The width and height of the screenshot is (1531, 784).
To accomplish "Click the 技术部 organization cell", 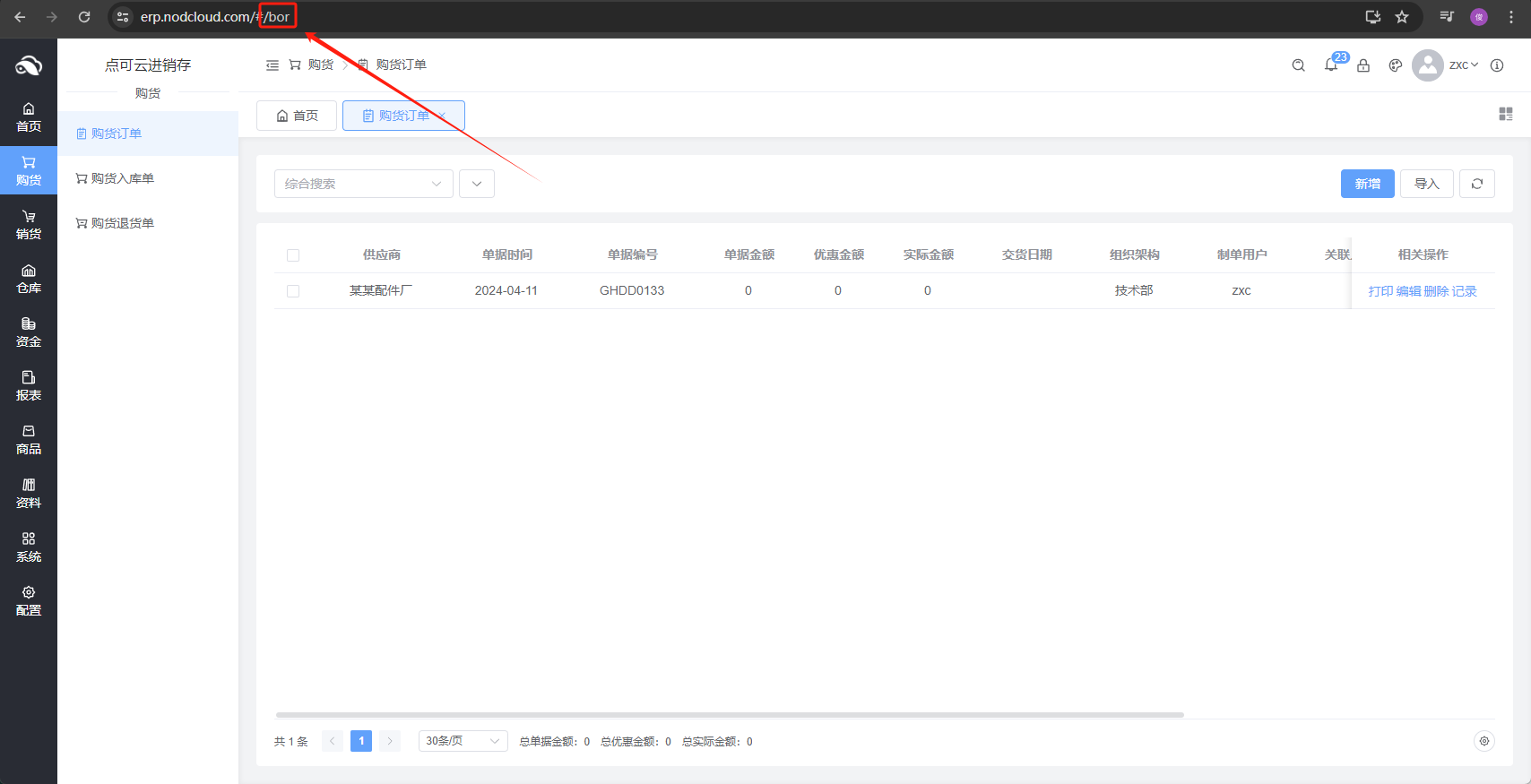I will (1134, 291).
